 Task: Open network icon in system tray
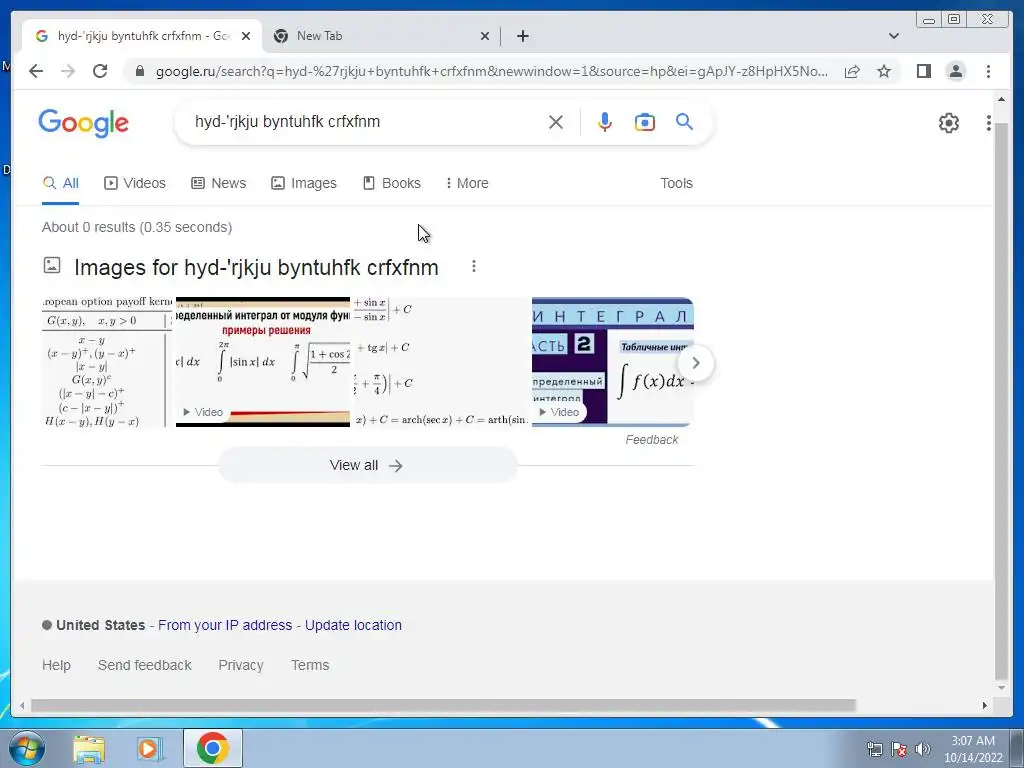[x=874, y=748]
